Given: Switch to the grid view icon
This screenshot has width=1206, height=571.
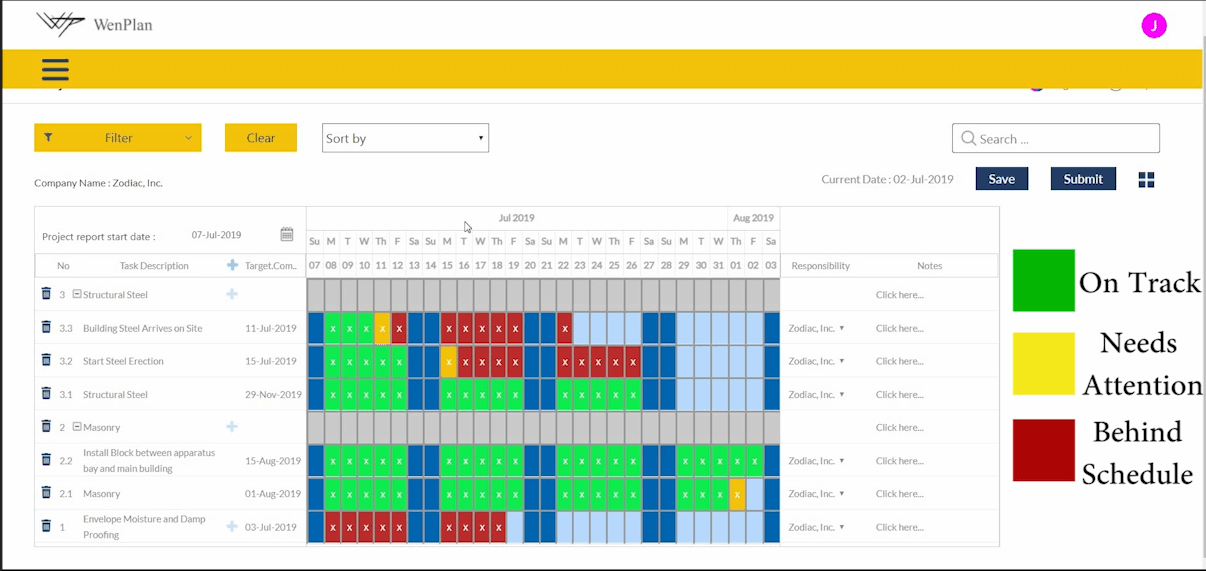Looking at the screenshot, I should click(1146, 179).
